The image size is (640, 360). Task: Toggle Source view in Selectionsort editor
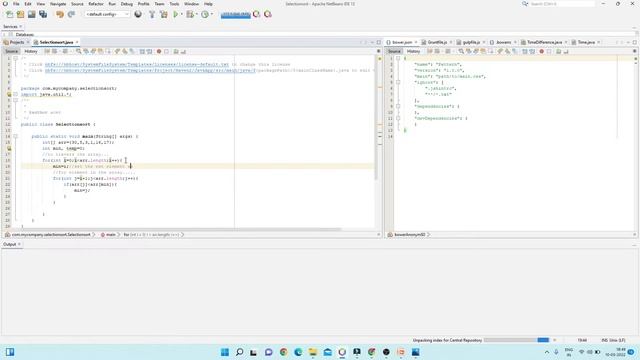11,51
